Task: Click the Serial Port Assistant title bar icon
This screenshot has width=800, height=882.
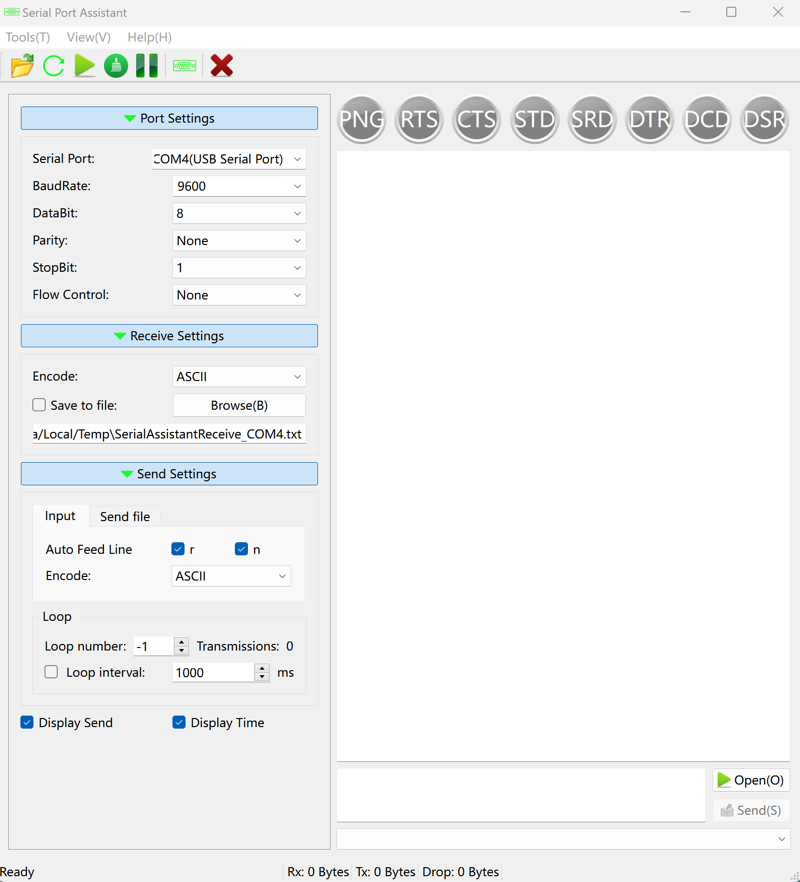Action: 11,12
